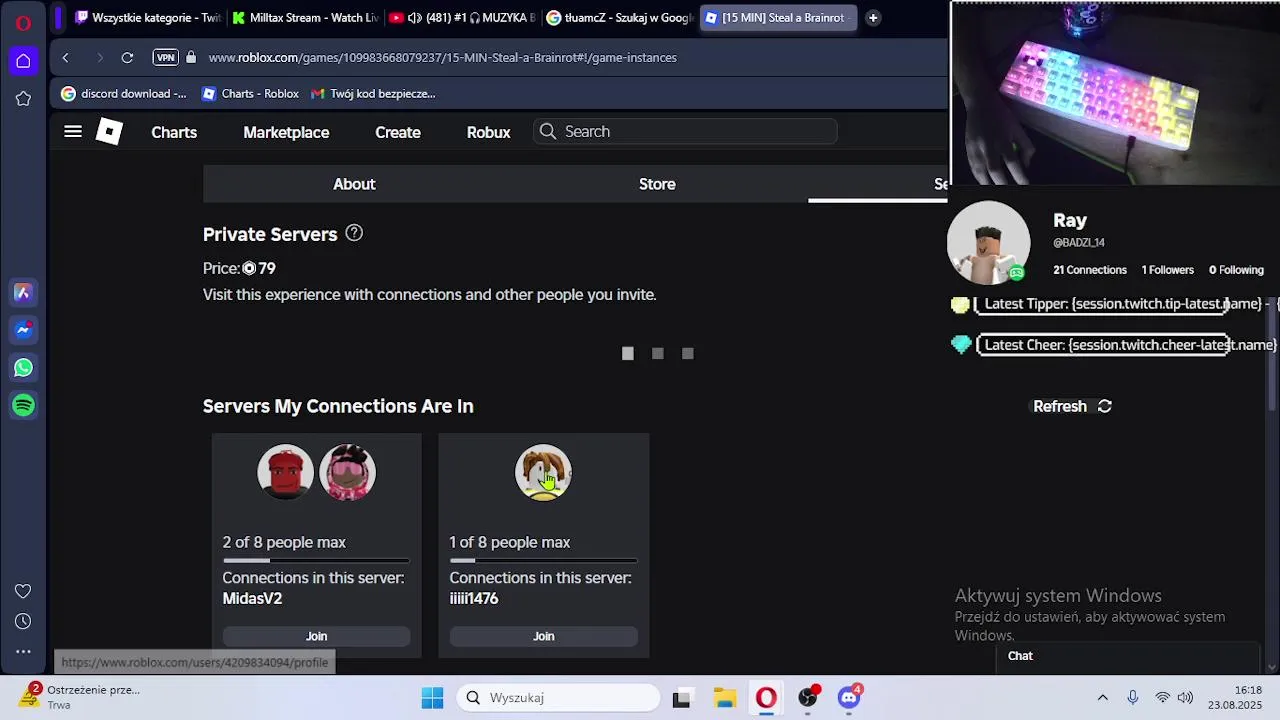The image size is (1280, 720).
Task: Click the Windows Wyszukaj search box
Action: coord(559,698)
